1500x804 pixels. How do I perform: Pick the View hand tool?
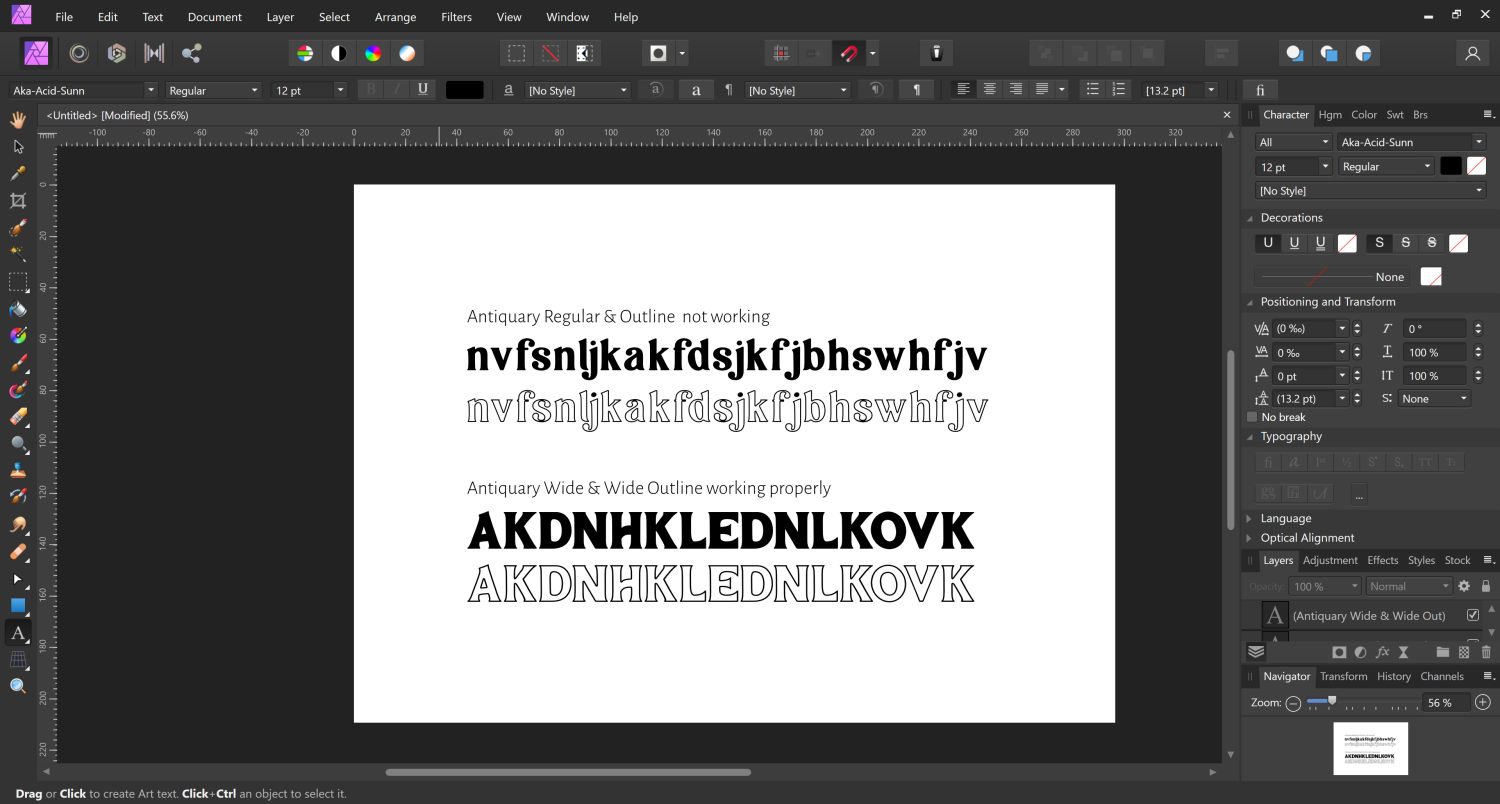click(x=18, y=120)
